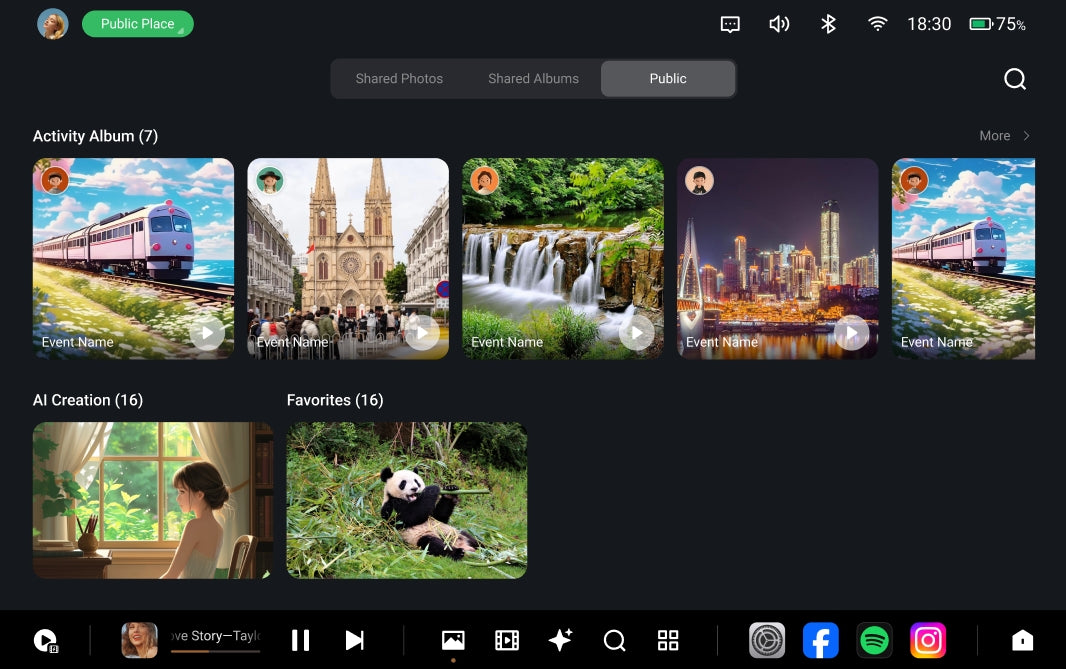Open search with top-right magnifier icon

pos(1014,79)
